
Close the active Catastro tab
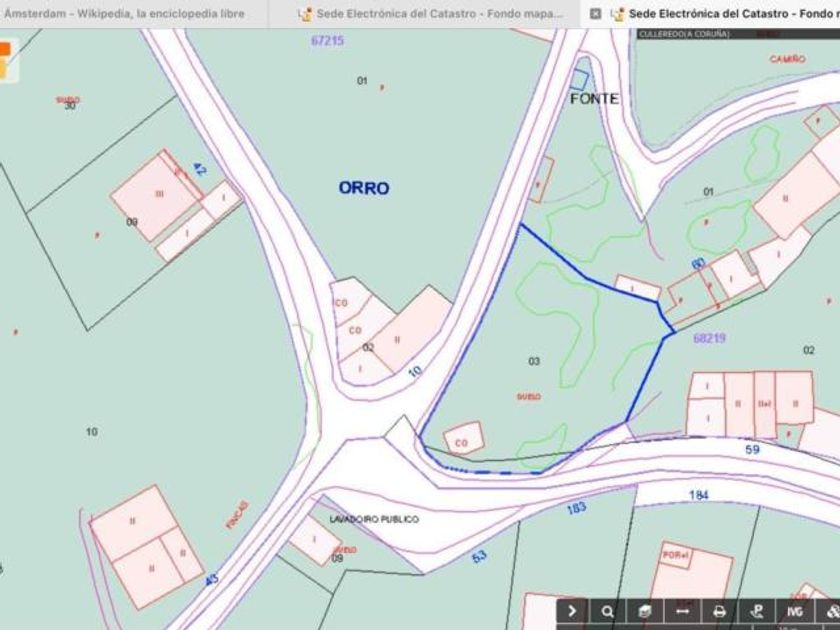(595, 13)
